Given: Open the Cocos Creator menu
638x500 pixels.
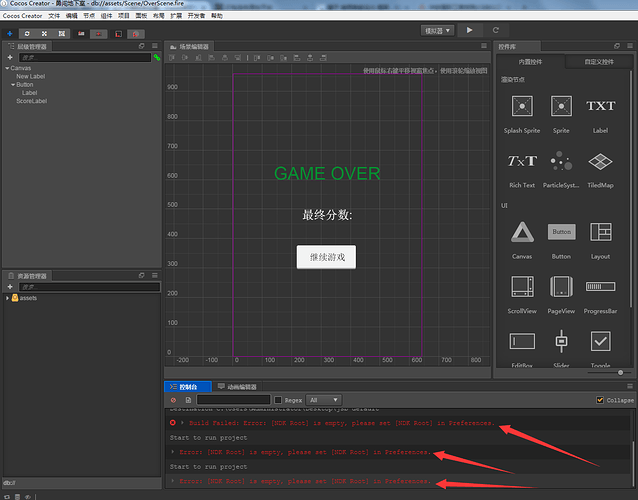Looking at the screenshot, I should (x=22, y=16).
